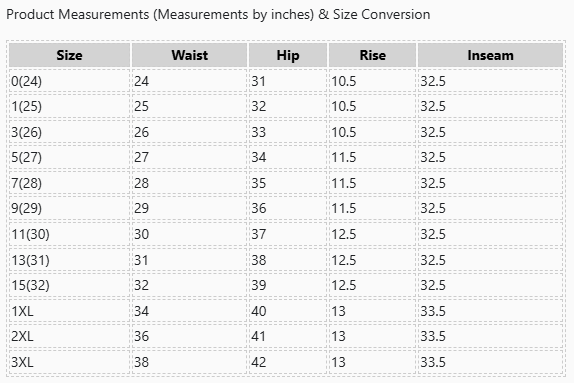The image size is (574, 383).
Task: Select the 15(32) size cell
Action: 70,285
